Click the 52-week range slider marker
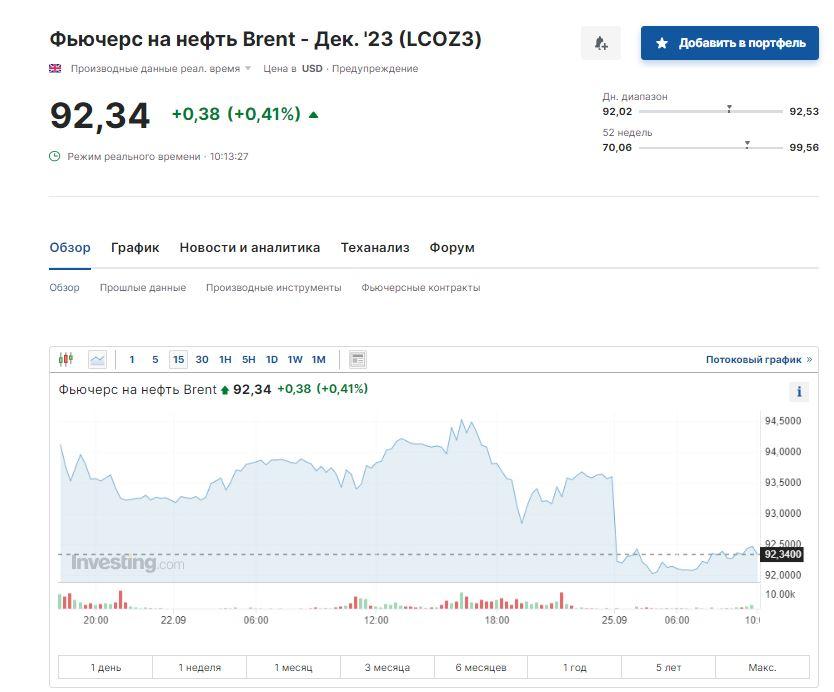Screen dimensions: 834x692 coord(747,145)
